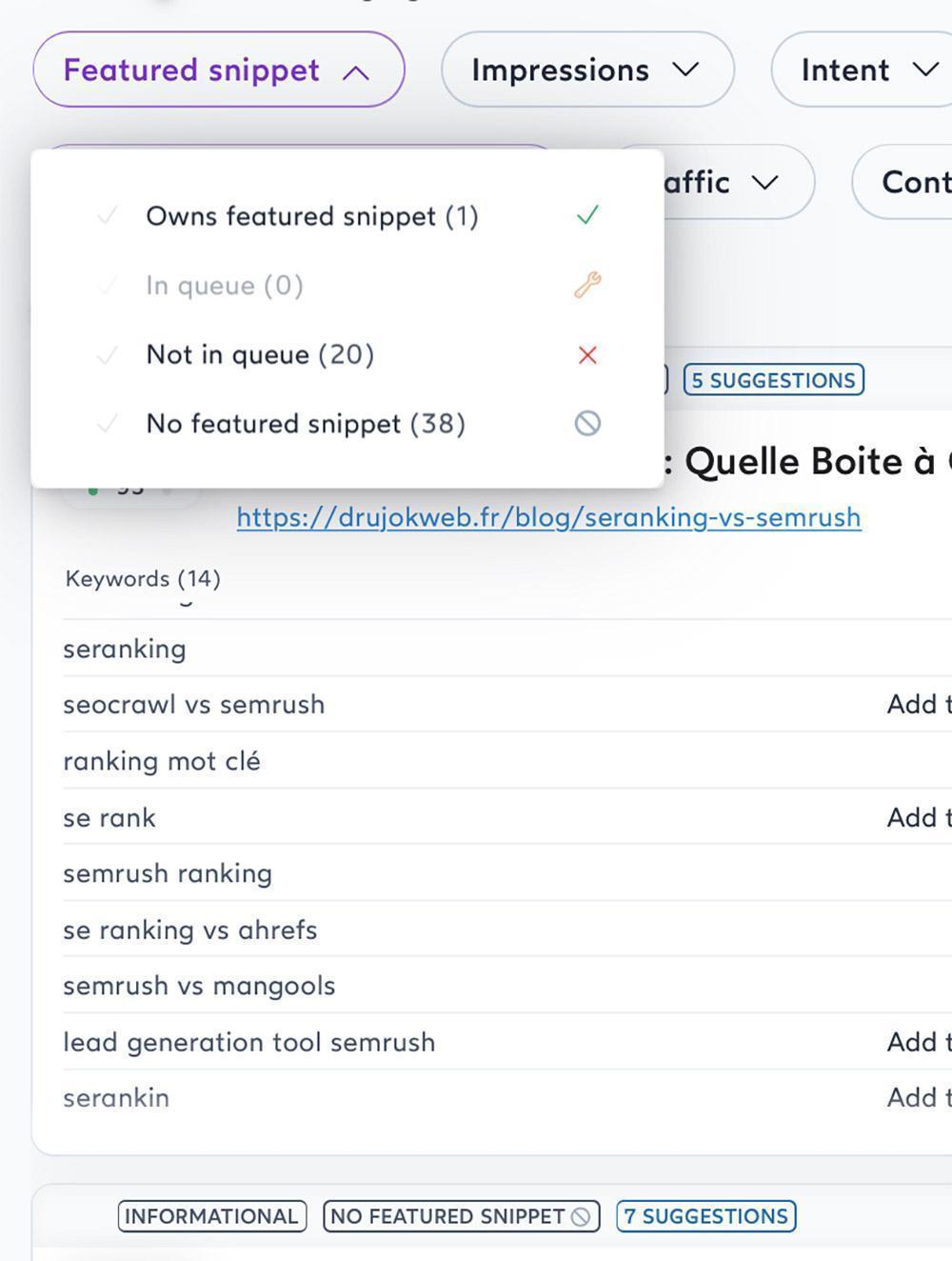Select the keyword 'se rank'
This screenshot has height=1261, width=952.
[109, 817]
